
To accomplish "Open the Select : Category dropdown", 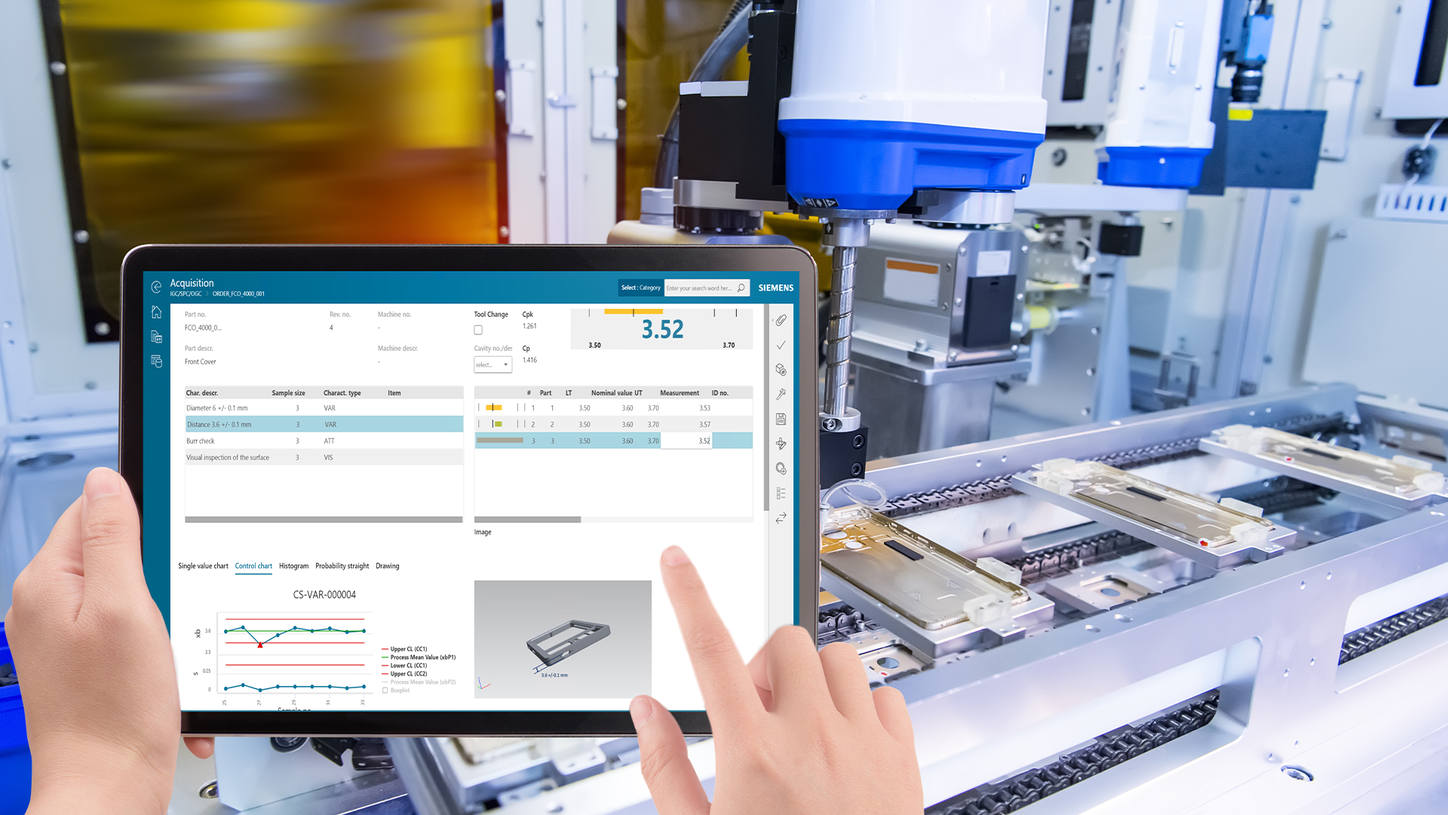I will tap(642, 287).
